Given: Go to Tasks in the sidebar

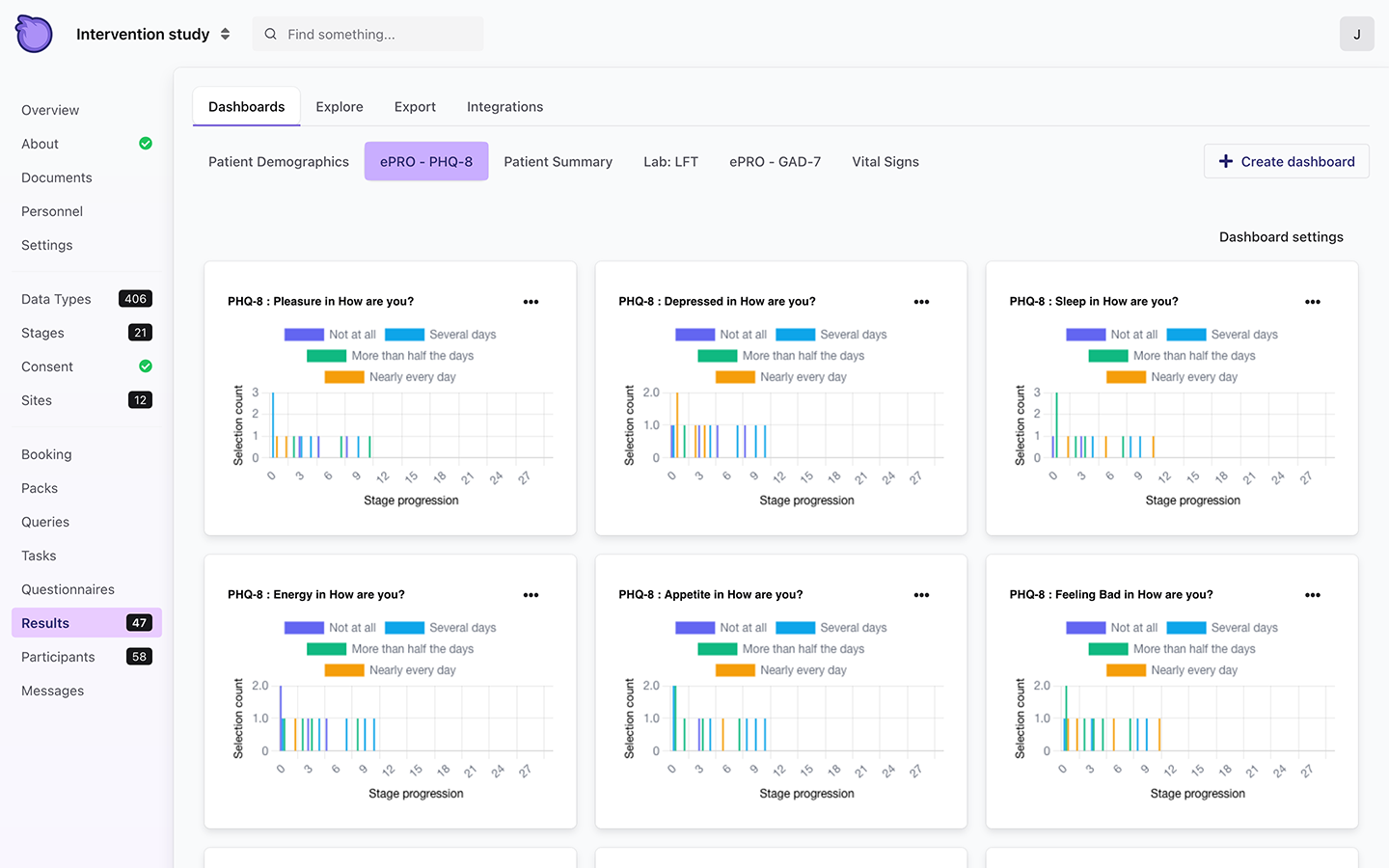Looking at the screenshot, I should pos(39,556).
